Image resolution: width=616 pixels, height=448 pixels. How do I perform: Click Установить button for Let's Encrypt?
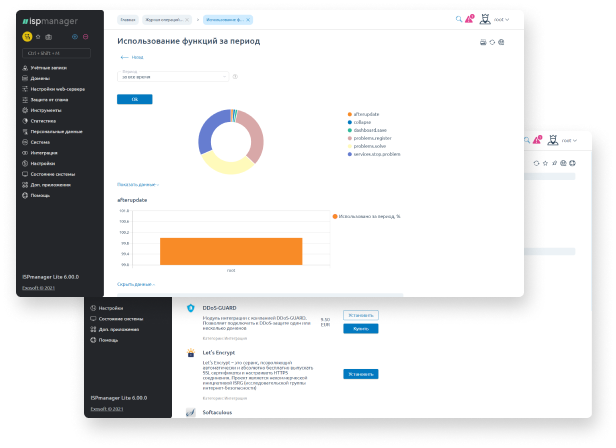(x=361, y=374)
